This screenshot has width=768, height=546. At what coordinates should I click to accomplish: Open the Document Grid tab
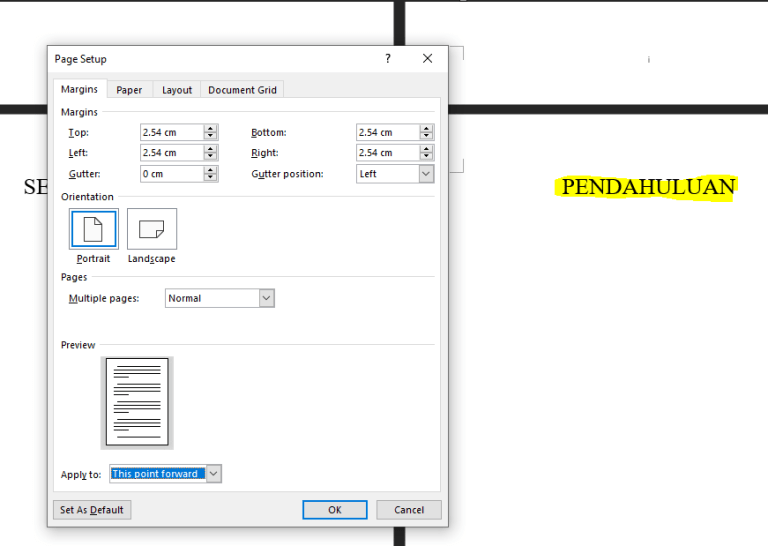coord(242,90)
